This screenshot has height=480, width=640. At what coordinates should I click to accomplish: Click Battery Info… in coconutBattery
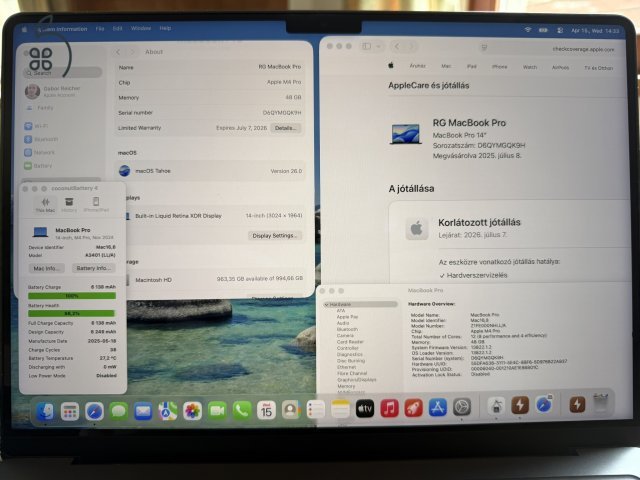pos(93,268)
